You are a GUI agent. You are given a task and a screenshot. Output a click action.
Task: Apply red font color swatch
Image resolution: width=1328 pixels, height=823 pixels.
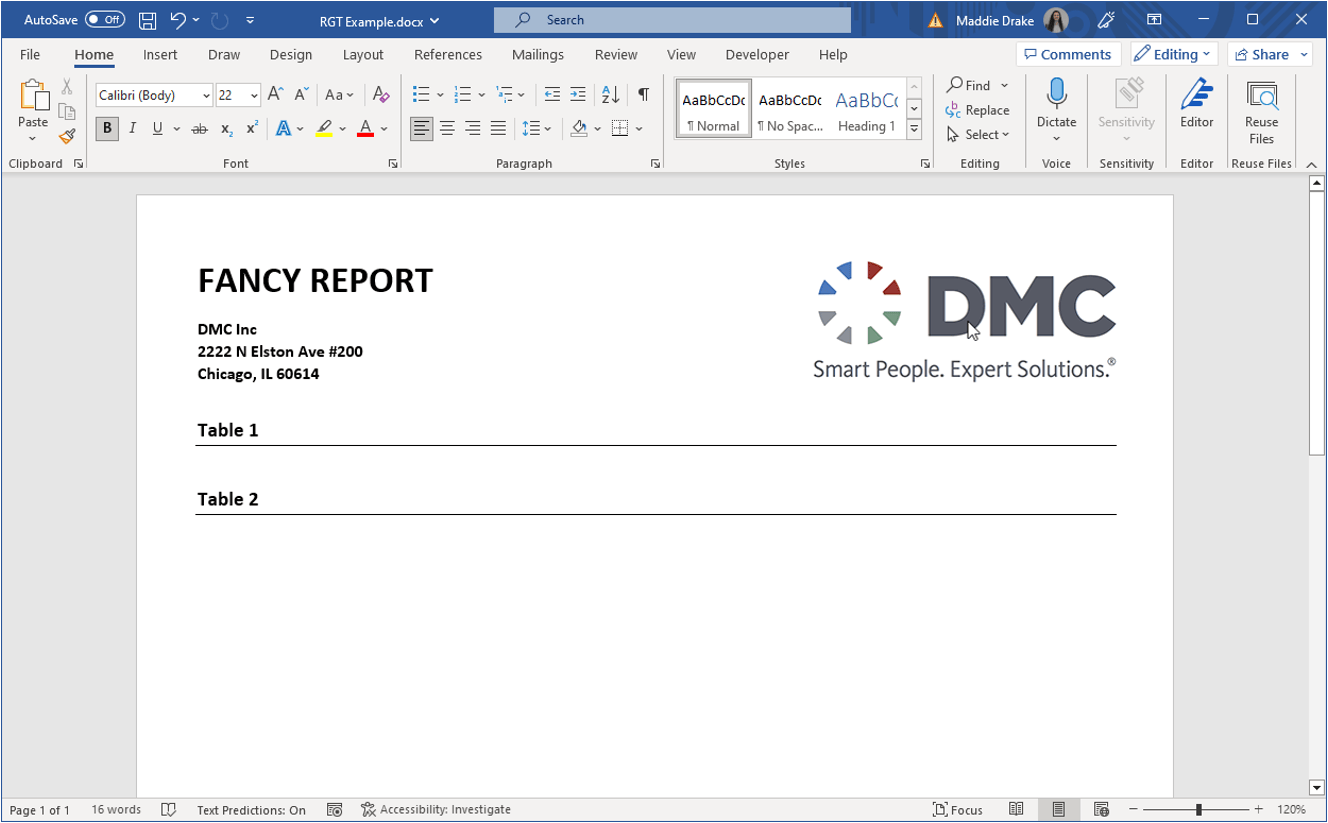point(365,128)
